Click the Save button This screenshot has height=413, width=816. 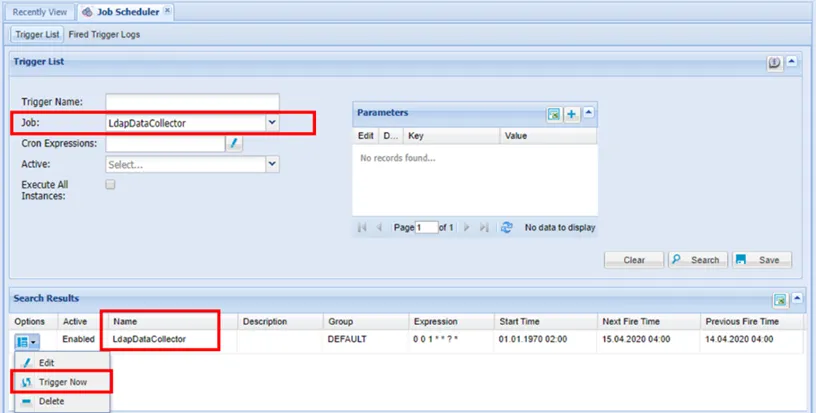(x=762, y=260)
